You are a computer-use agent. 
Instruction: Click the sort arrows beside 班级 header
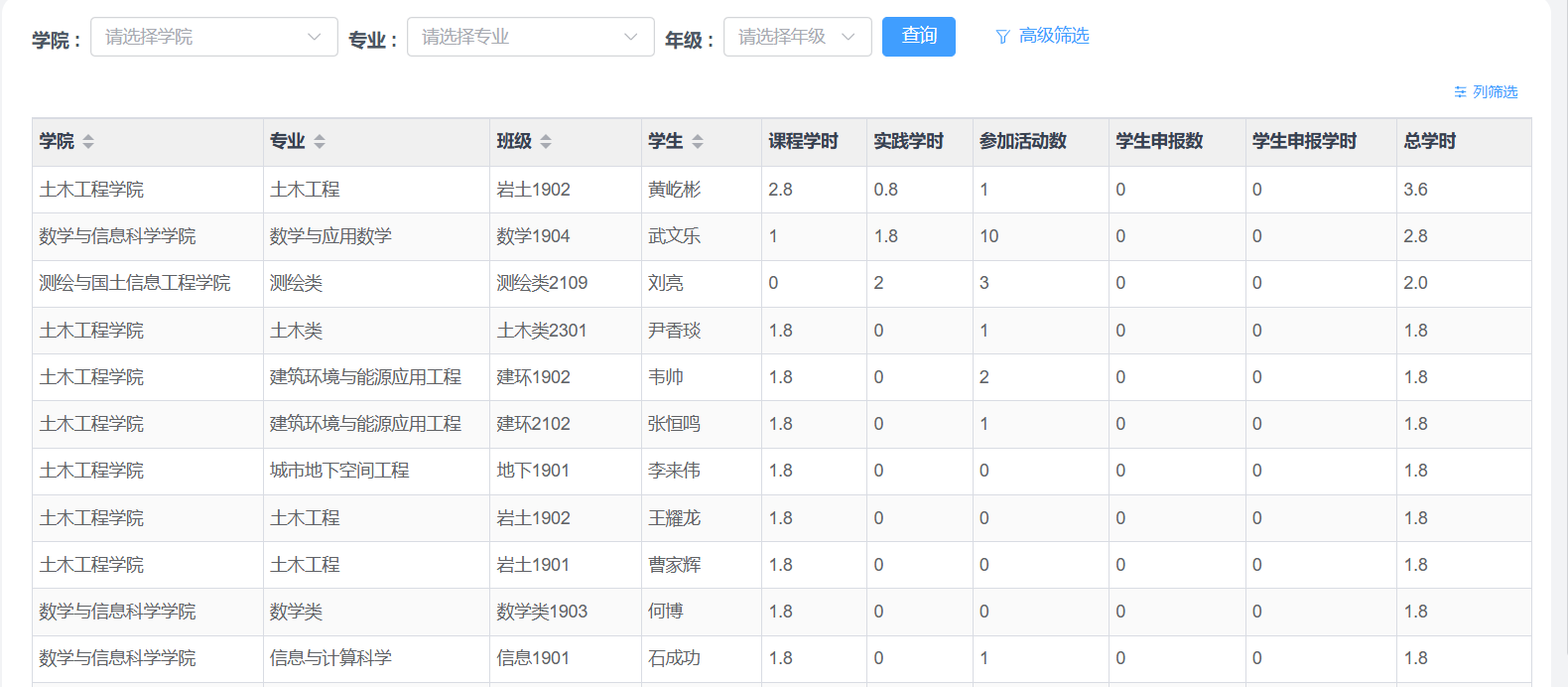546,142
